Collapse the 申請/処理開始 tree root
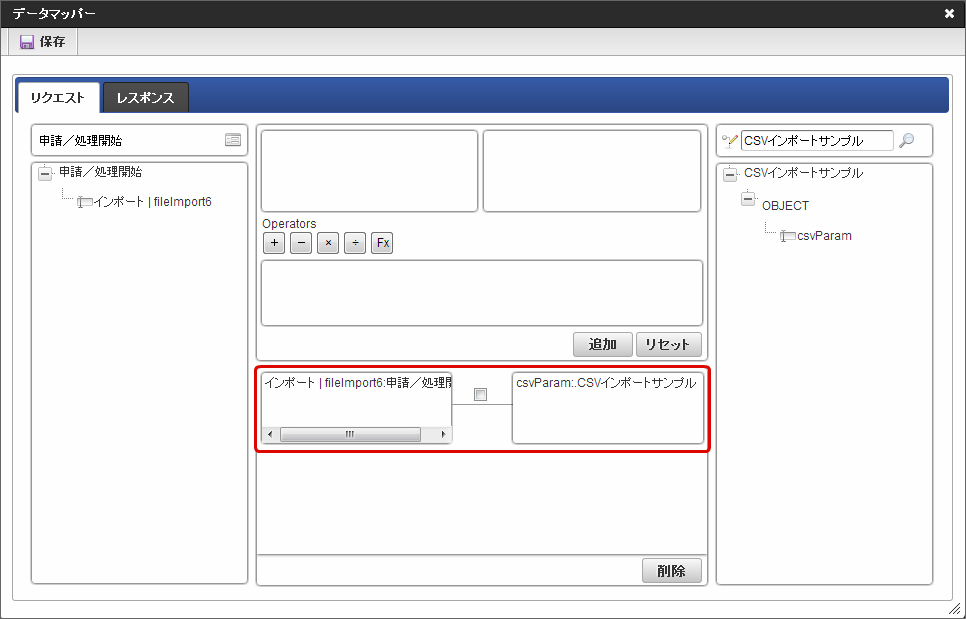The image size is (966, 619). point(45,173)
